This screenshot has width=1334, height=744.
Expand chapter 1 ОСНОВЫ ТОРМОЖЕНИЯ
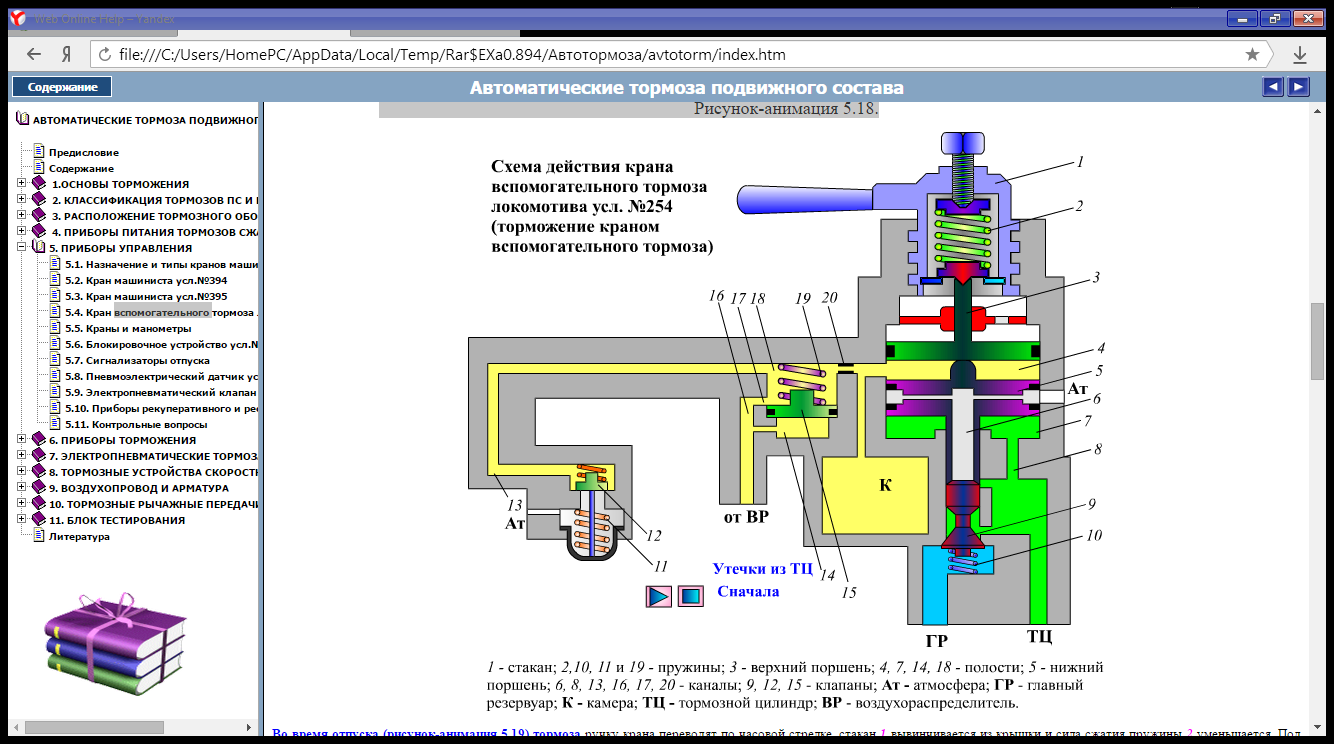[22, 184]
